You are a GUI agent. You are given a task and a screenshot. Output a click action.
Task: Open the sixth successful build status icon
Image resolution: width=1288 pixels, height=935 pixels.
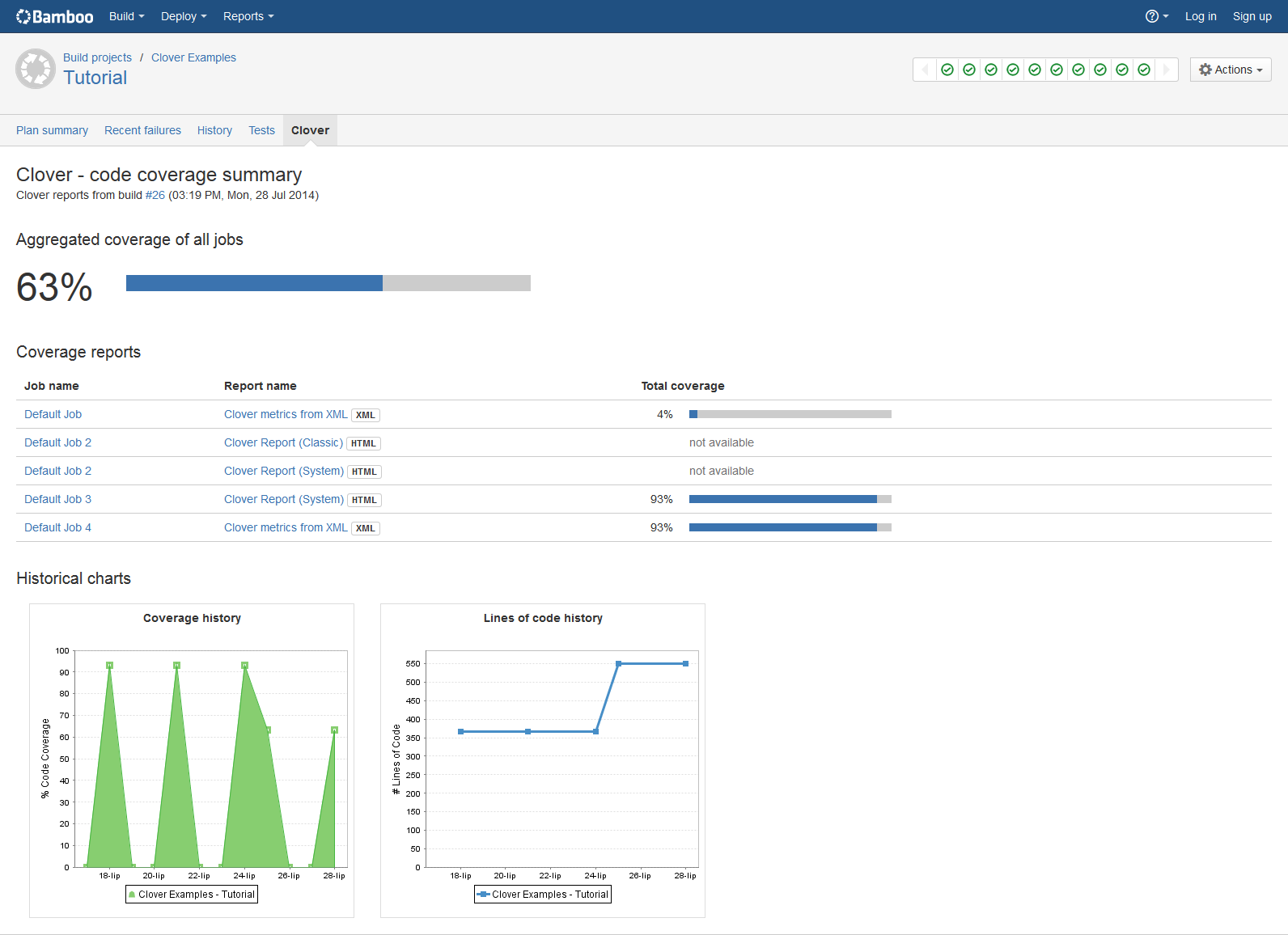coord(1057,70)
